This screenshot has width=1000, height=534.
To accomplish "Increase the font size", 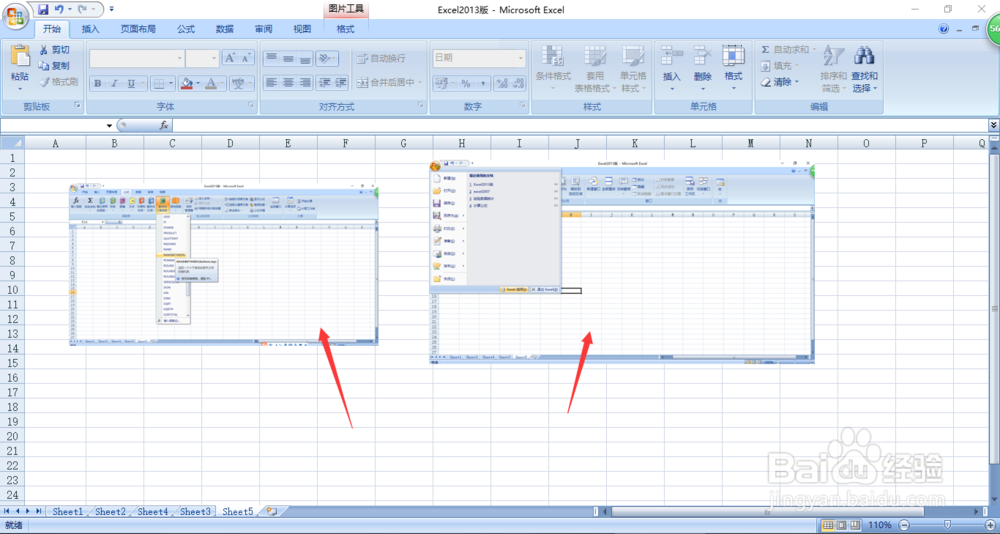I will pyautogui.click(x=230, y=58).
